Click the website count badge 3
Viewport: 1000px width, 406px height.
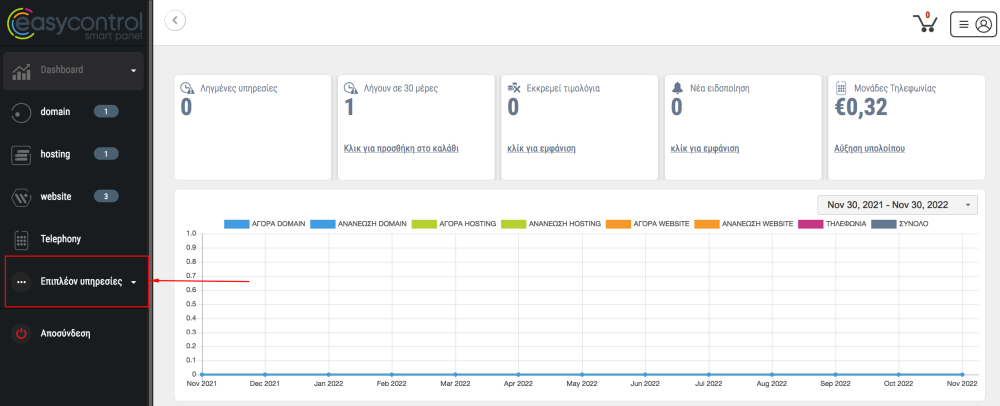[x=106, y=196]
